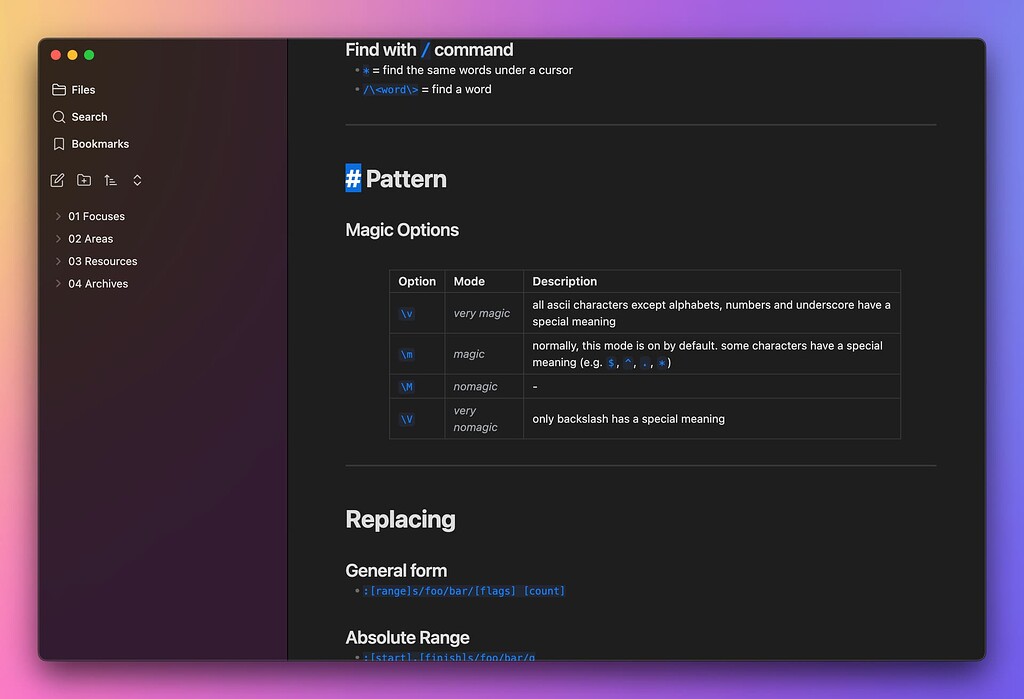Click the Bookmarks ribbon icon
The width and height of the screenshot is (1024, 699).
pyautogui.click(x=59, y=144)
